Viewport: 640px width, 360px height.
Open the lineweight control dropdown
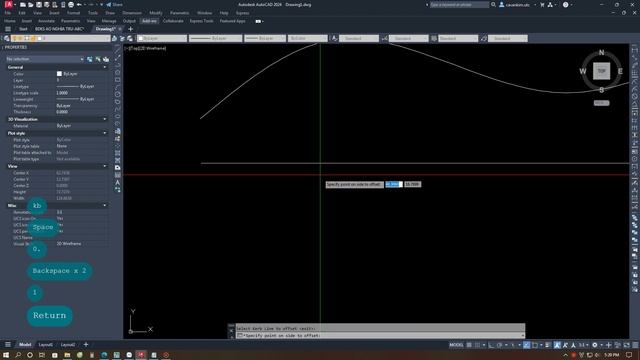point(265,38)
